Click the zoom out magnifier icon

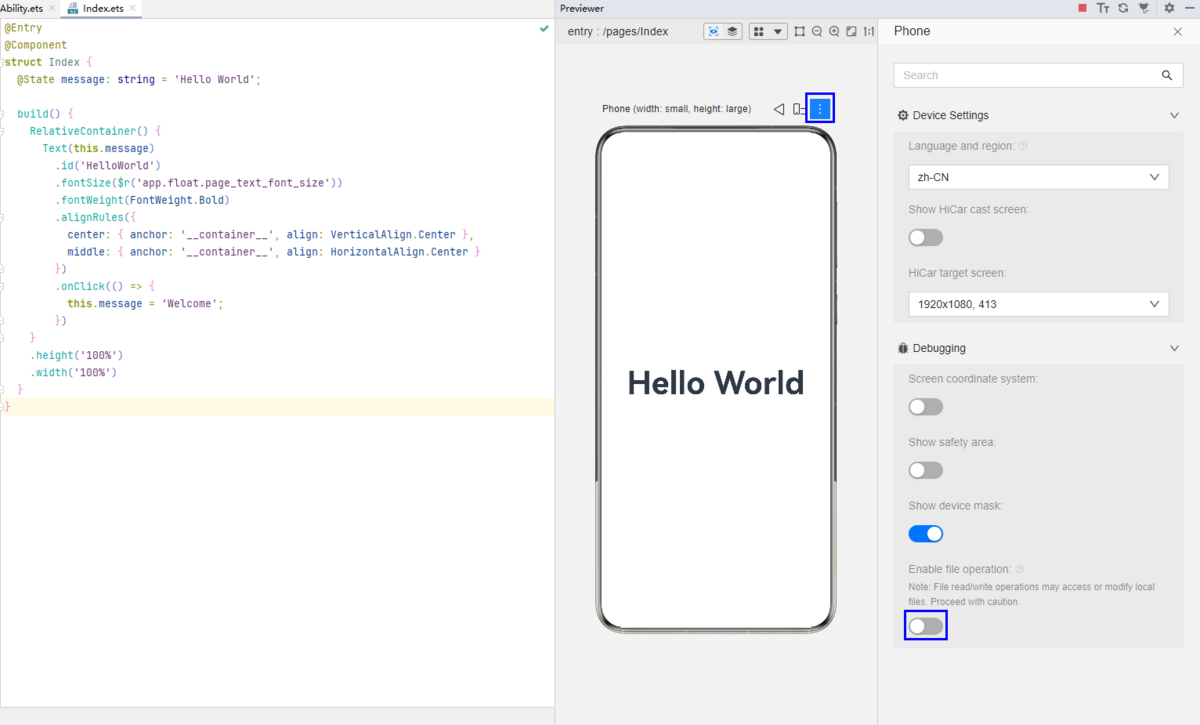click(817, 32)
